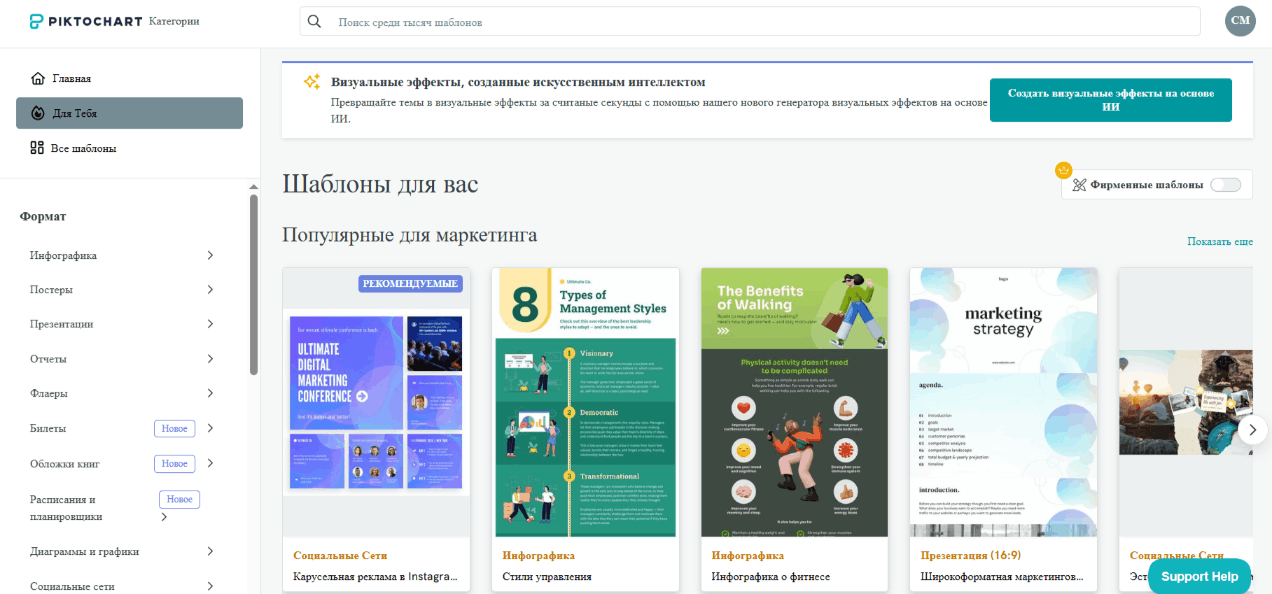This screenshot has height=594, width=1272.
Task: Click Создать визуальные эффекты на основе ИИ
Action: 1110,100
